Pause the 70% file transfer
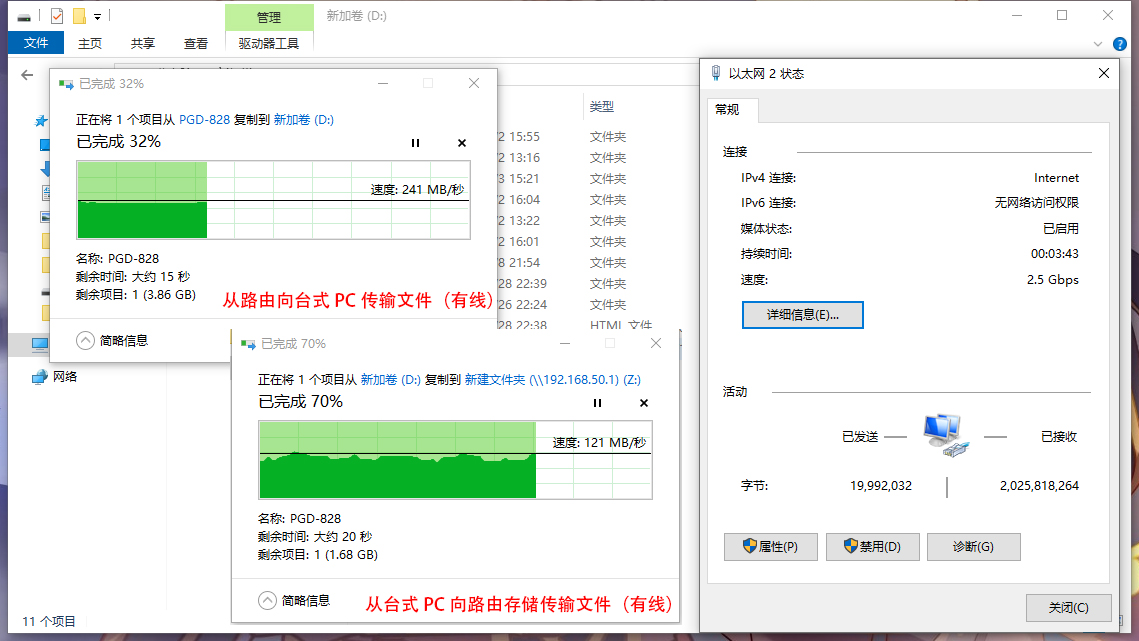Image resolution: width=1139 pixels, height=641 pixels. coord(597,403)
